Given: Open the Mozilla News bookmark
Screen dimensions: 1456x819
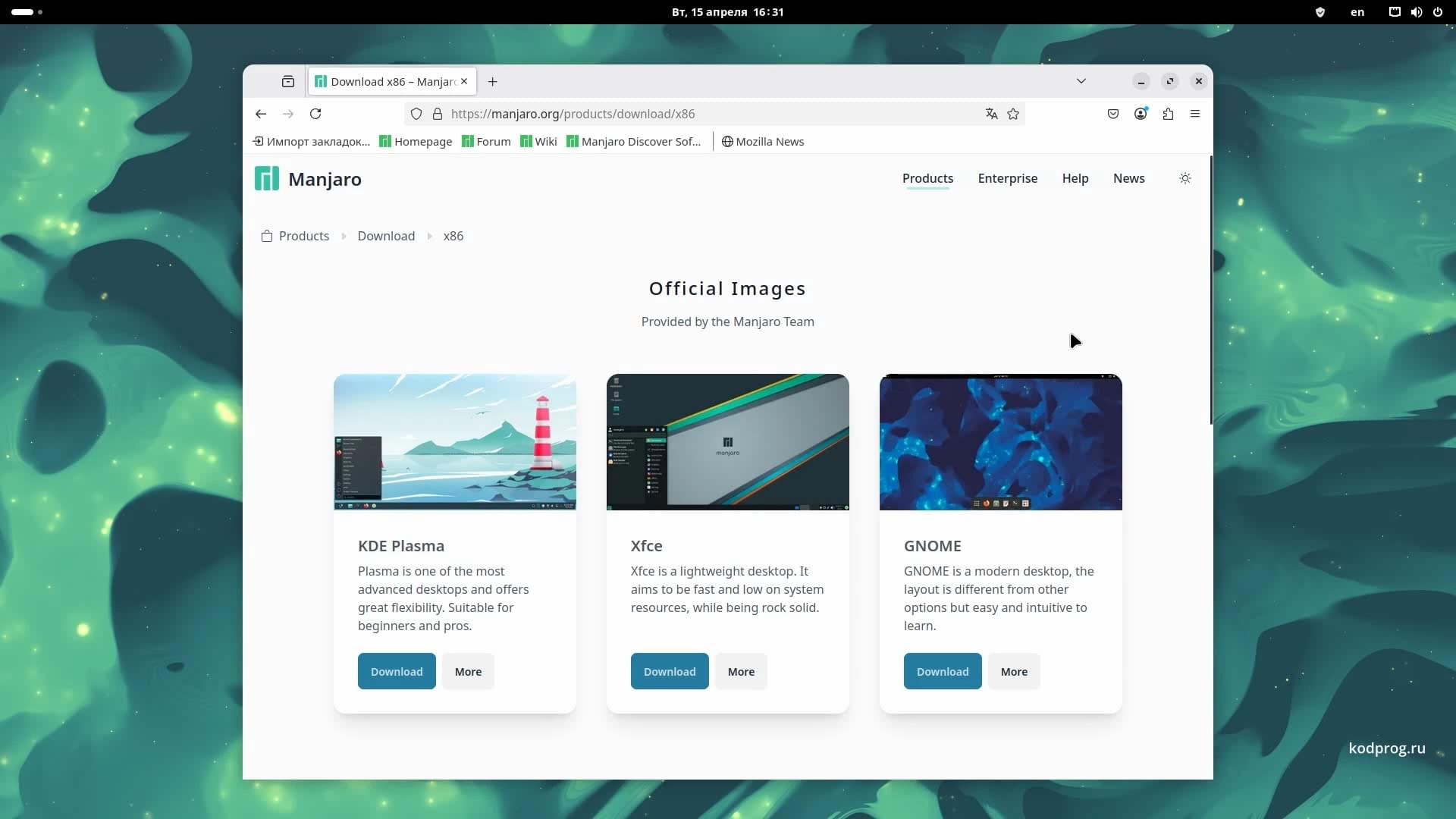Looking at the screenshot, I should (x=763, y=142).
